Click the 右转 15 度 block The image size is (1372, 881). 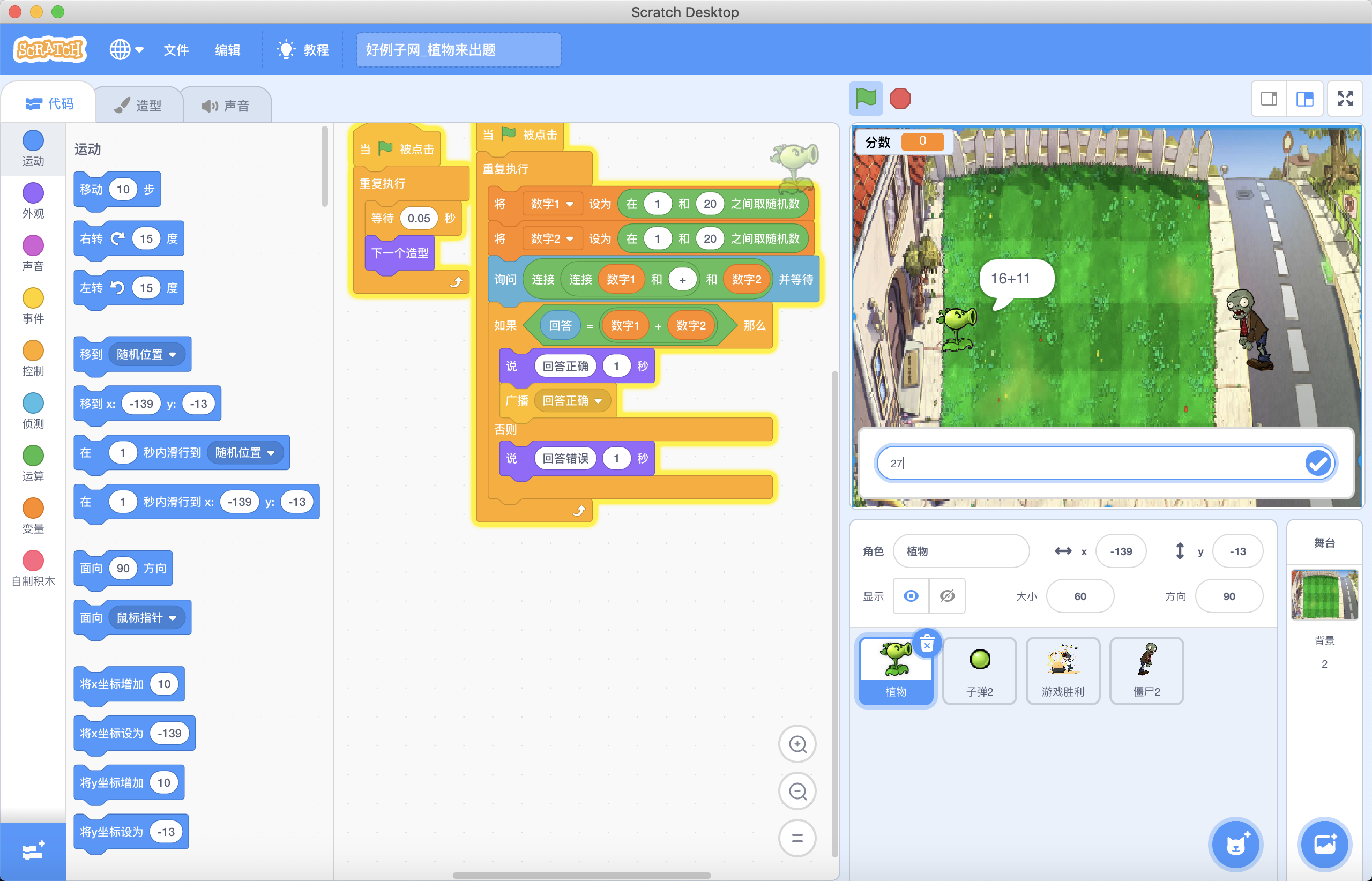pyautogui.click(x=129, y=239)
